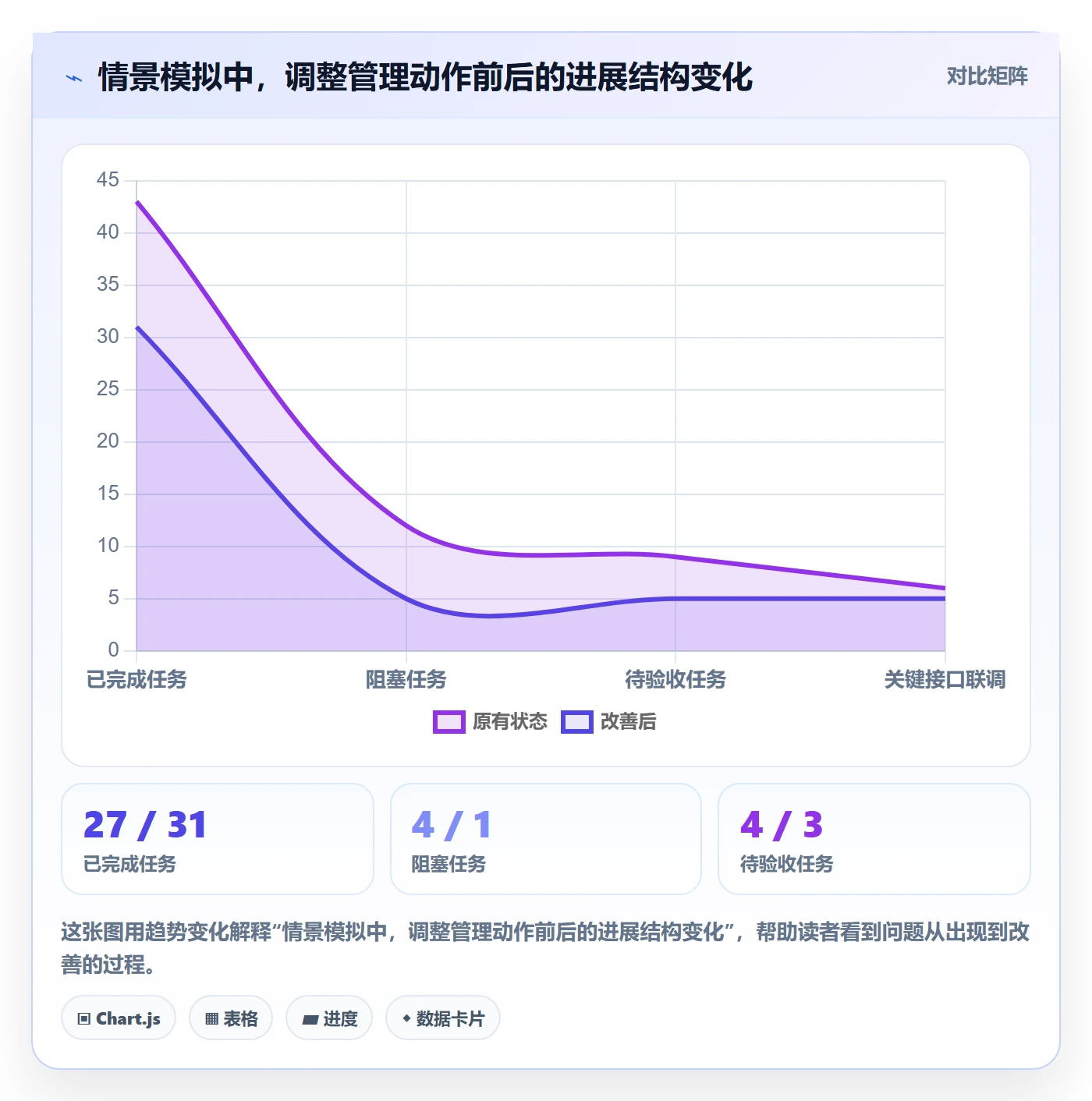This screenshot has width=1092, height=1101.
Task: Open the 4 / 1 阻塞任务 card
Action: pyautogui.click(x=546, y=839)
